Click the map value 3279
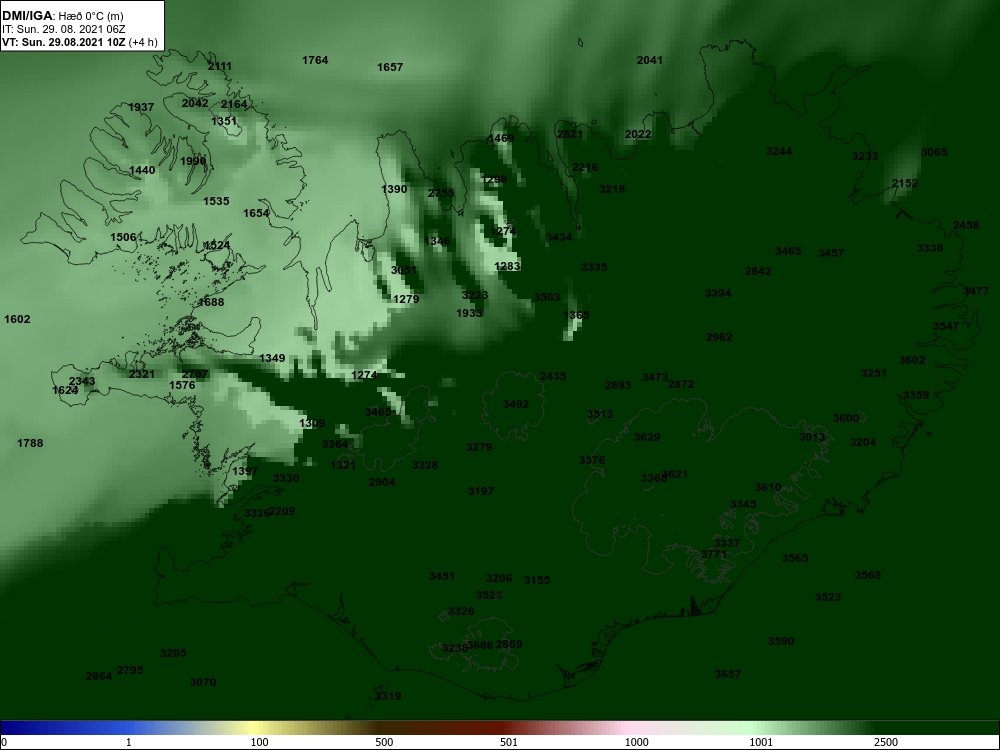The height and width of the screenshot is (750, 1000). 479,447
